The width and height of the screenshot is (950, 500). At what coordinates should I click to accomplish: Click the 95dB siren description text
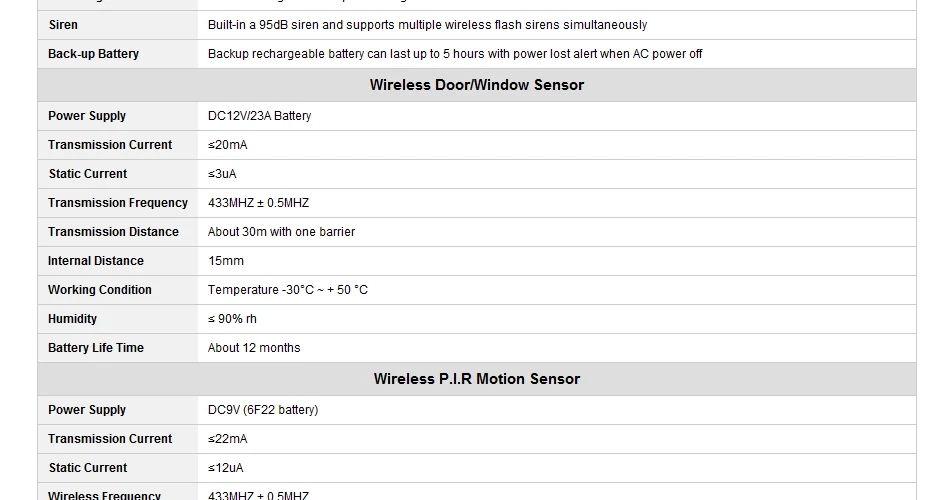[x=427, y=25]
